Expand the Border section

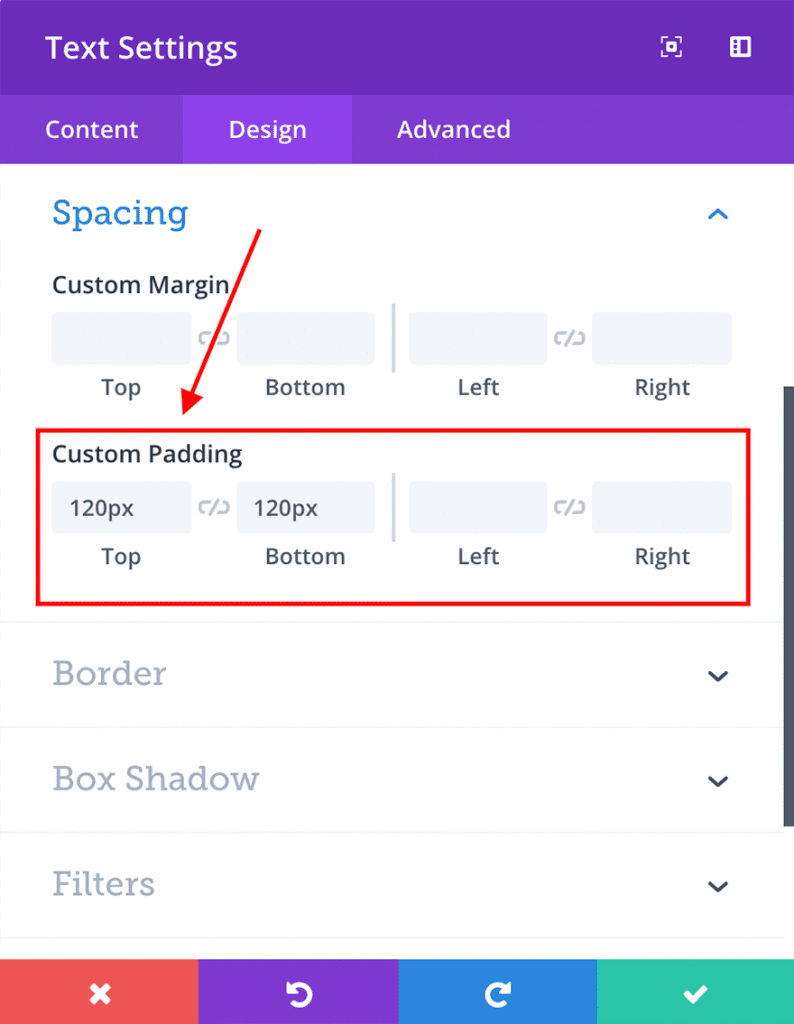click(717, 675)
